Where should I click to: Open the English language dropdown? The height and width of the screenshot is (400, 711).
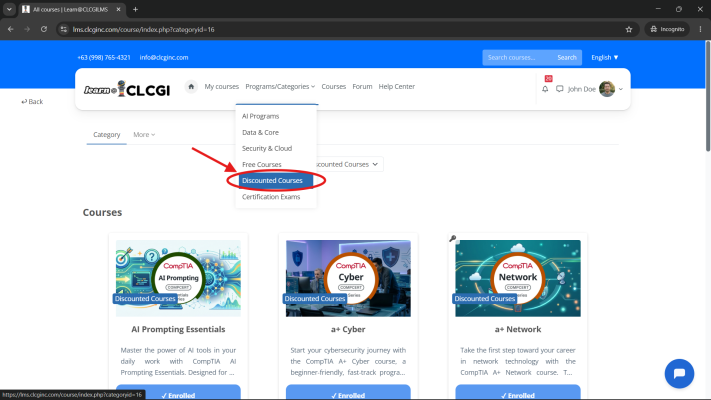coord(604,58)
